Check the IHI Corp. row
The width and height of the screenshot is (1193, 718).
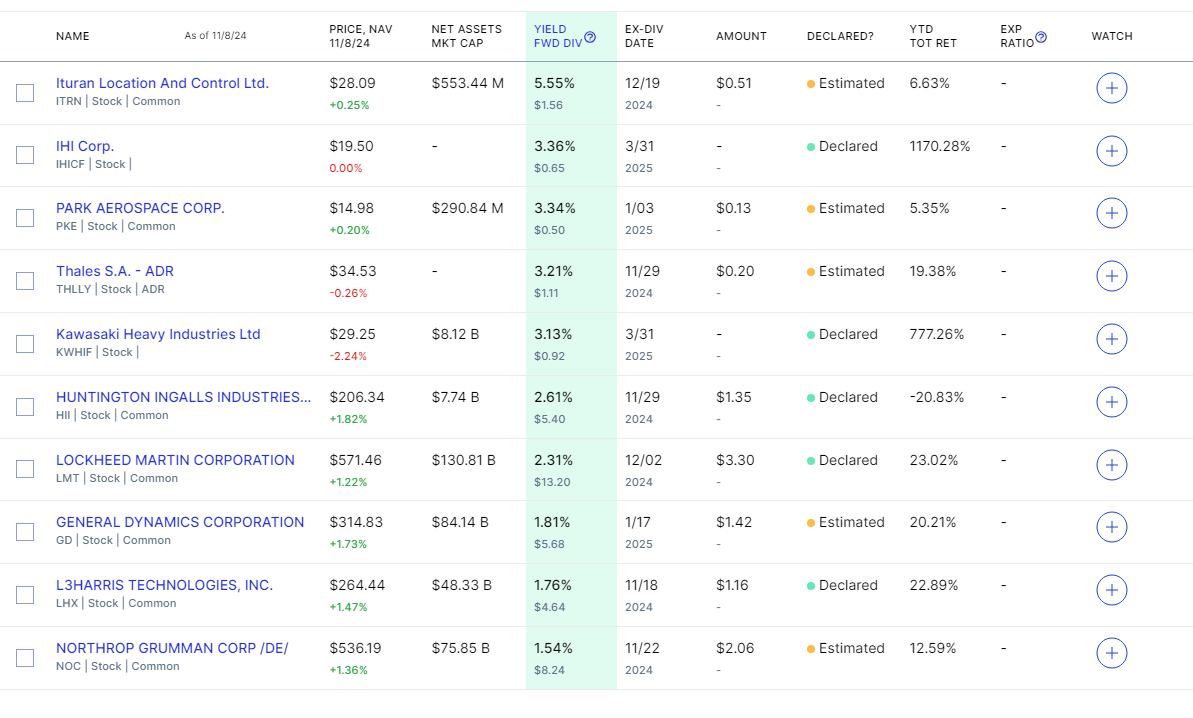coord(25,155)
